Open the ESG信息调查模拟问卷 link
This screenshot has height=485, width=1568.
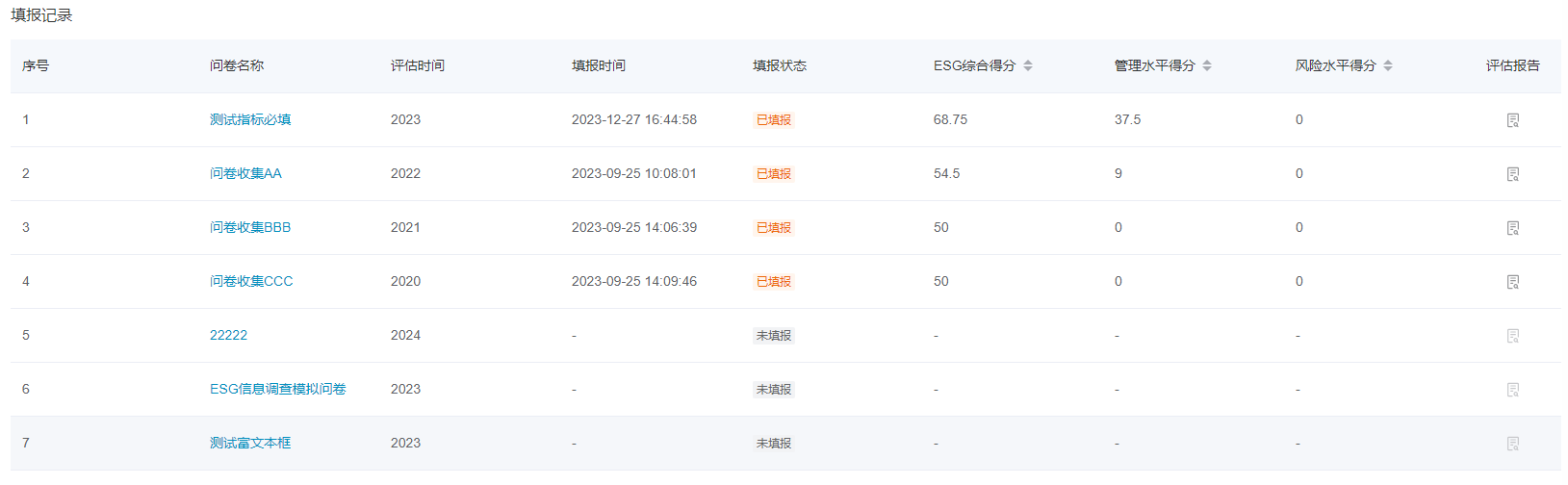(x=277, y=389)
